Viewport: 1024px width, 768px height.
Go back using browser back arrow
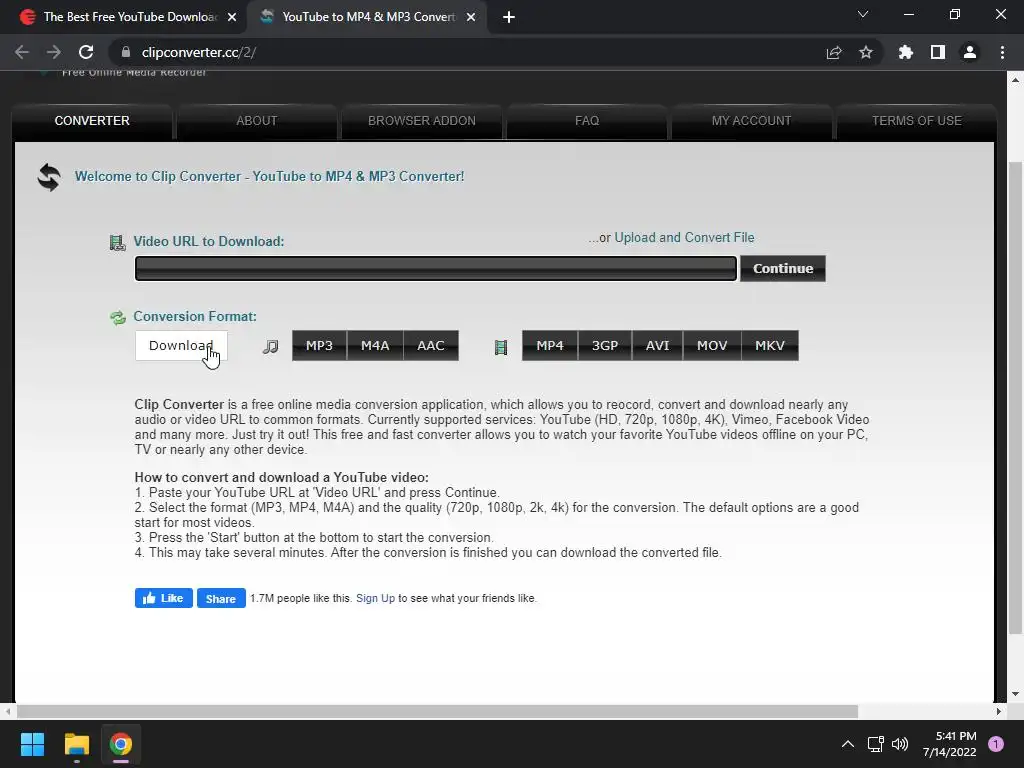[x=22, y=52]
